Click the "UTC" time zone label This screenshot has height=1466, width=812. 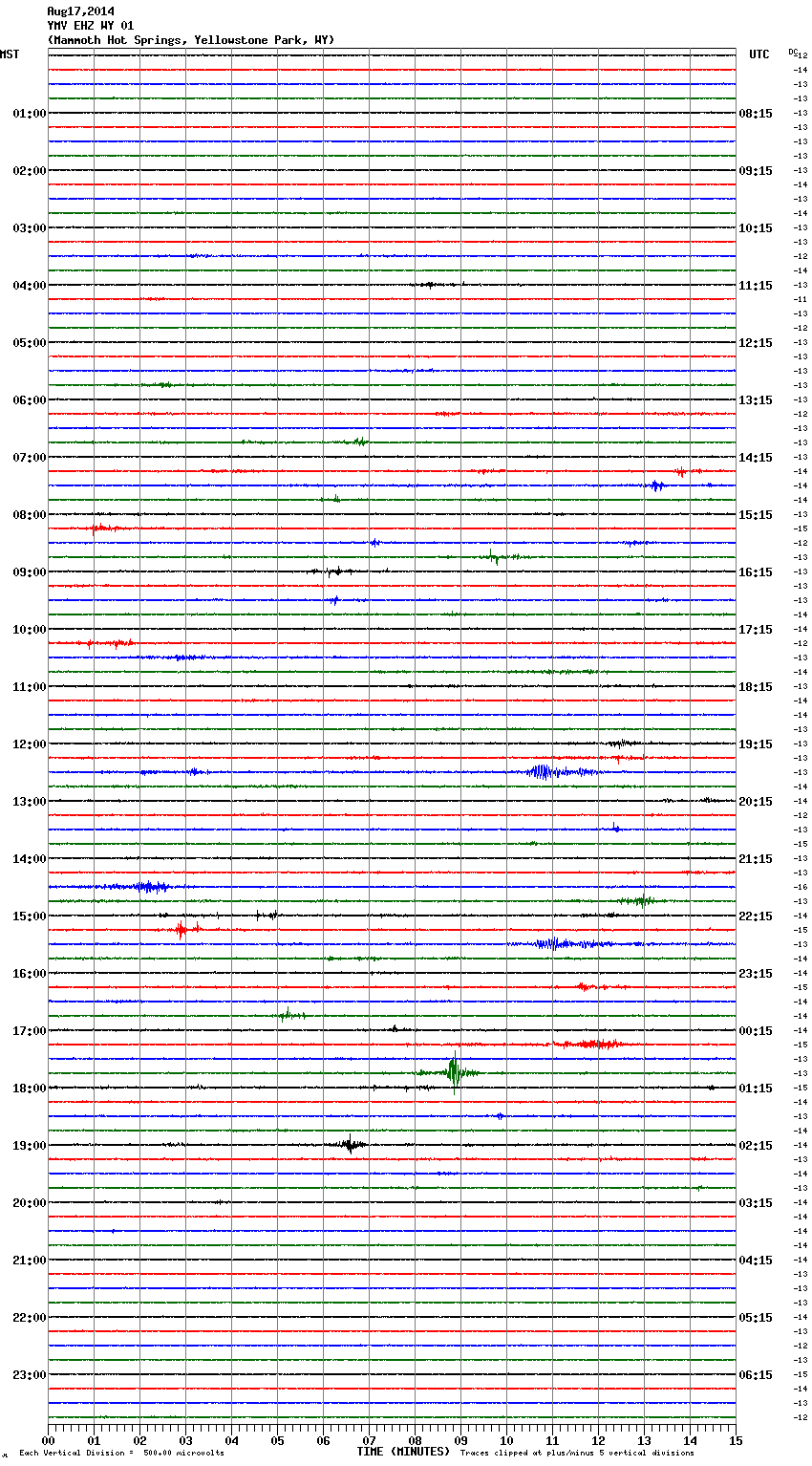click(x=759, y=54)
